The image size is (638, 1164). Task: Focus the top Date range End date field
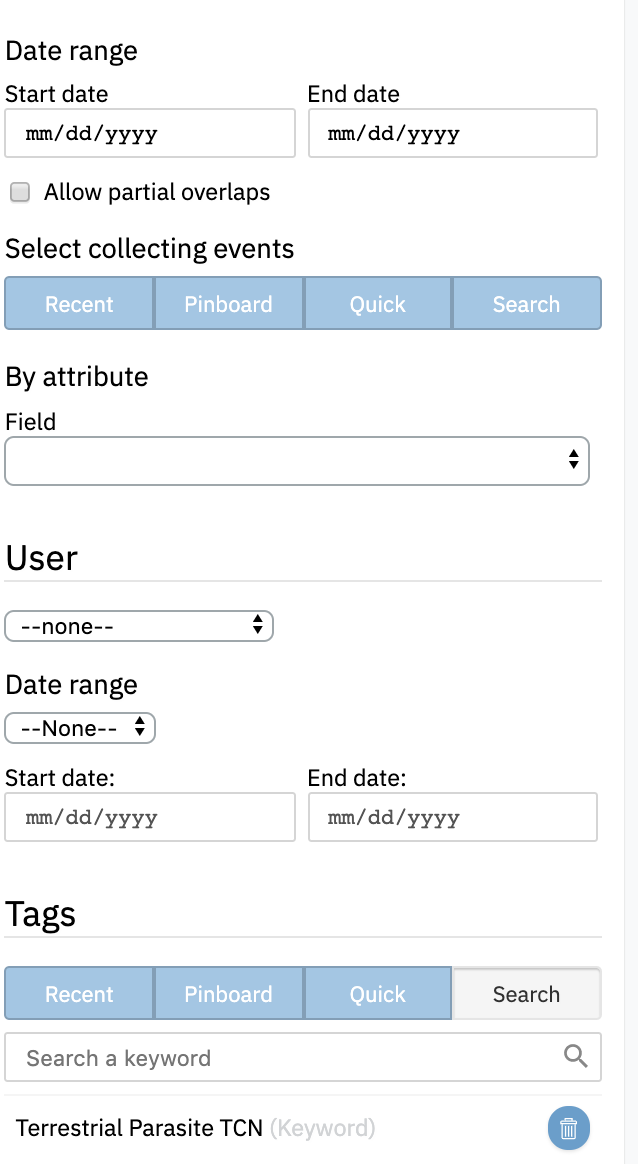453,133
